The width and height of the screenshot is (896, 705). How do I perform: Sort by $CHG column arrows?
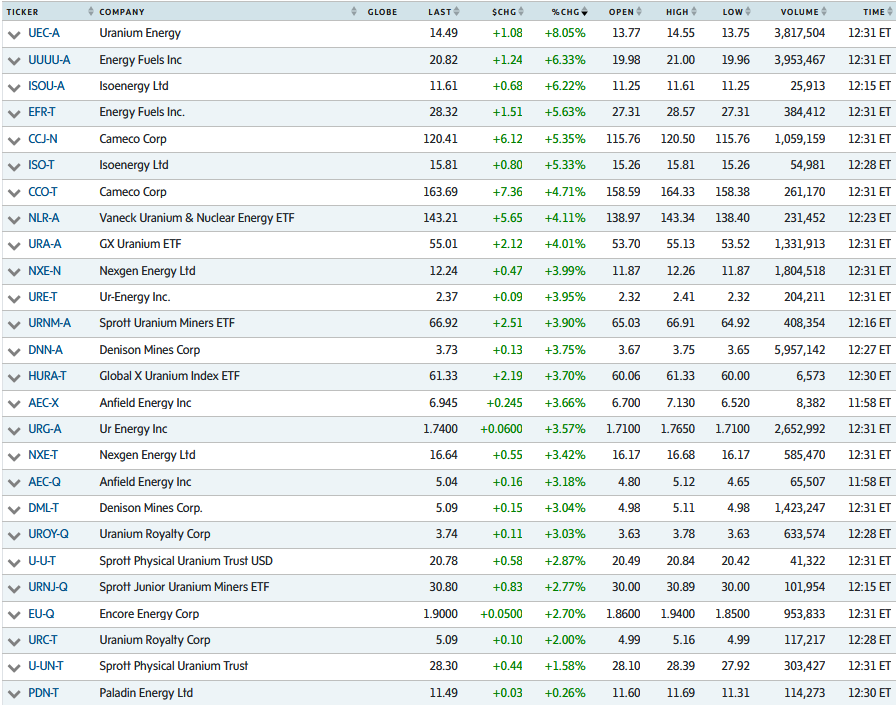coord(521,11)
